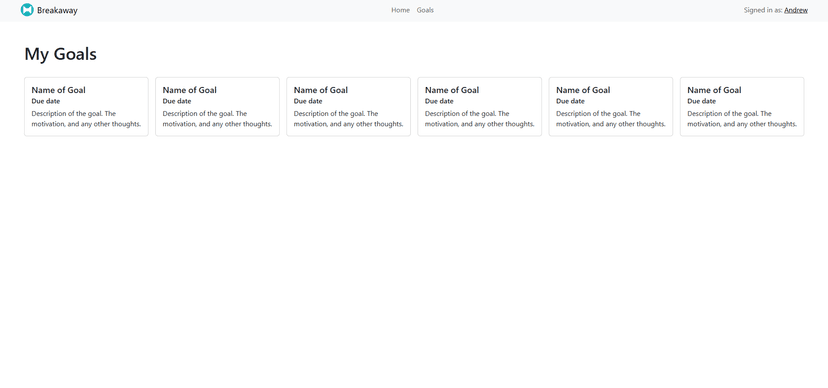
Task: Go to the Goals navigation link
Action: [x=425, y=10]
